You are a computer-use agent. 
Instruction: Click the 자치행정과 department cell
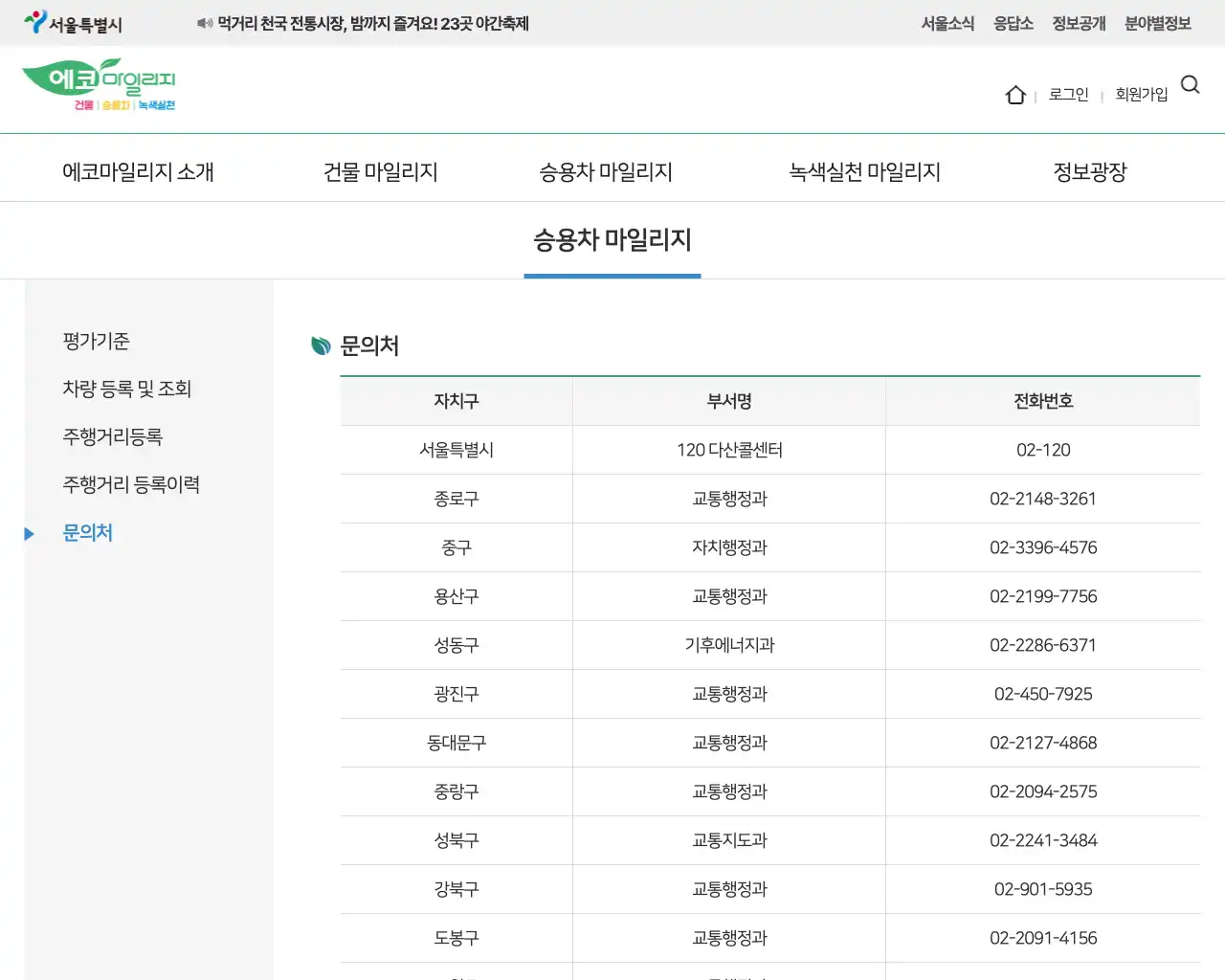coord(729,547)
